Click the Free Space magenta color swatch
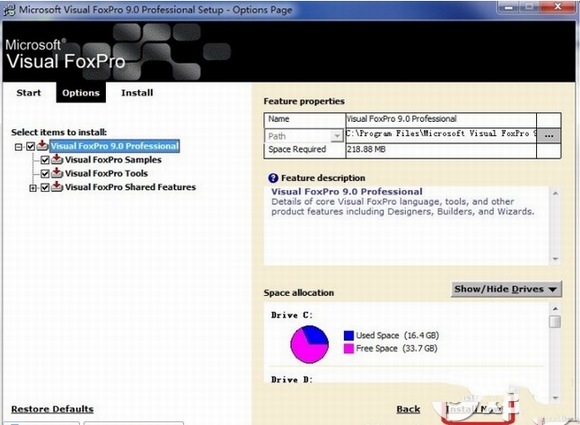Viewport: 580px width, 425px height. click(x=349, y=348)
